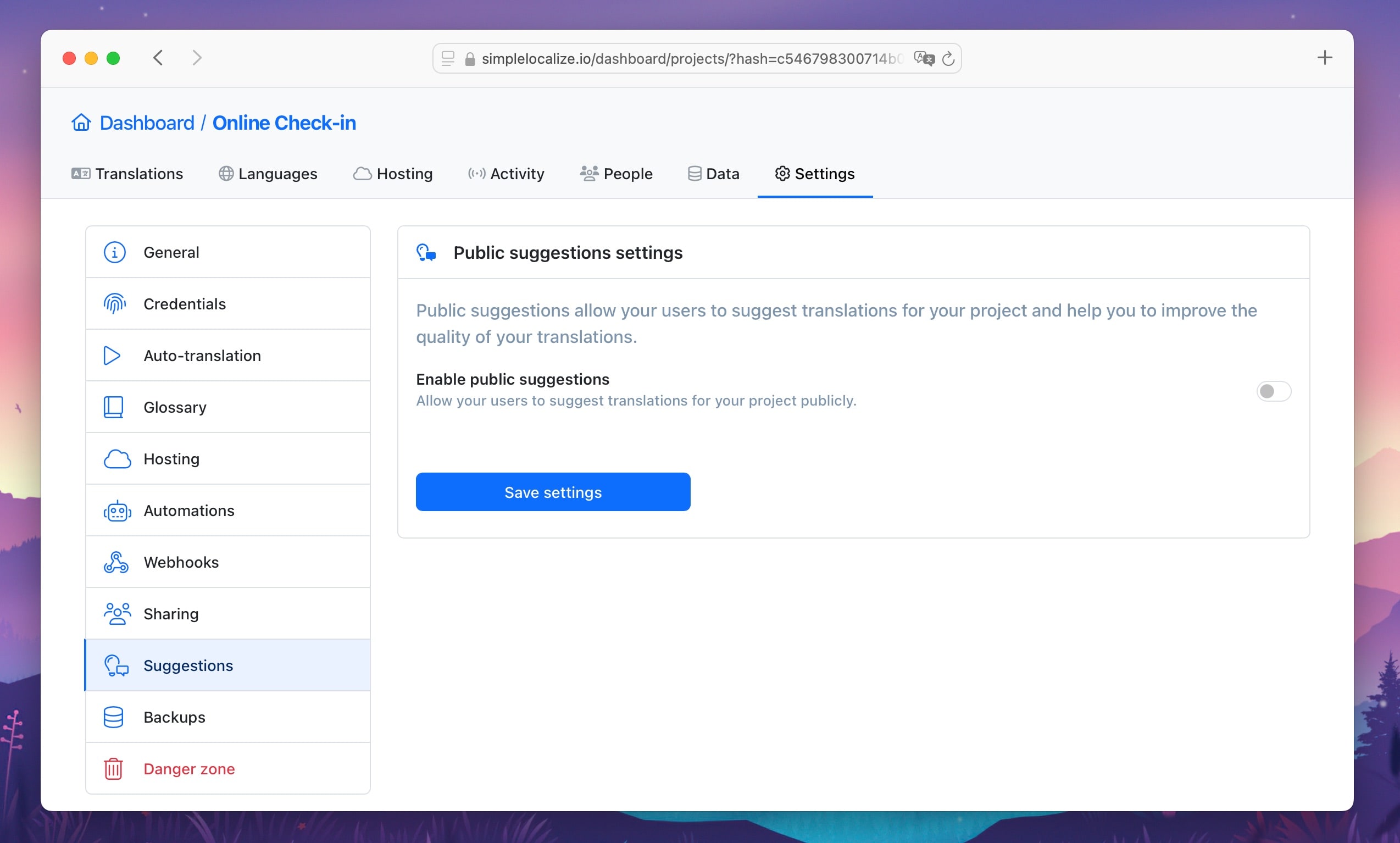Click the Public suggestions settings header icon

click(426, 253)
